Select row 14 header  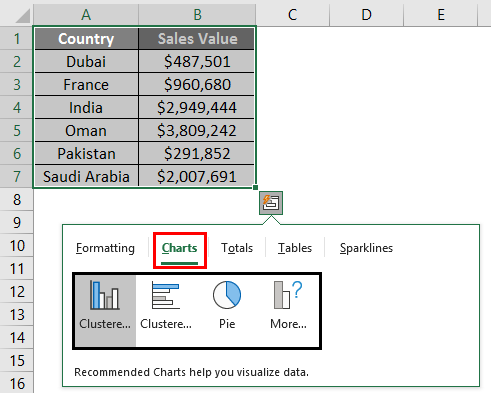(x=17, y=338)
